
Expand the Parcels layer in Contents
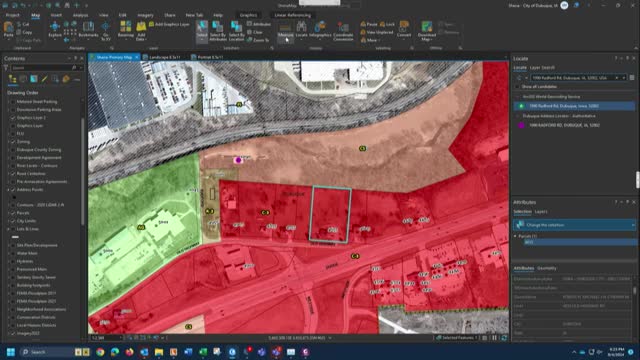point(8,213)
